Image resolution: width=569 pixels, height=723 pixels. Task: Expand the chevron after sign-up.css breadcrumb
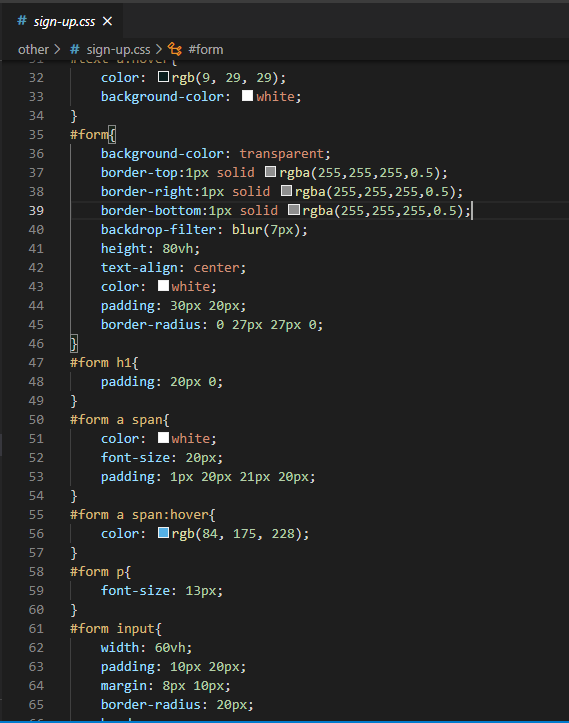pyautogui.click(x=159, y=49)
